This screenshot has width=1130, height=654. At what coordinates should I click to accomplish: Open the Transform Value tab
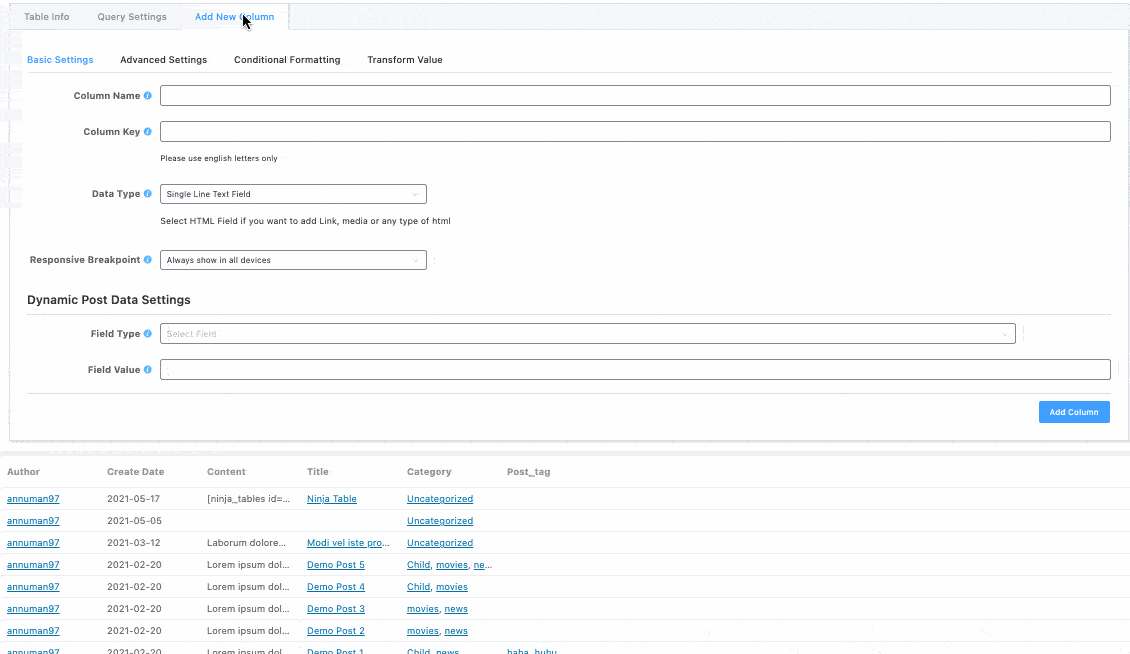404,60
